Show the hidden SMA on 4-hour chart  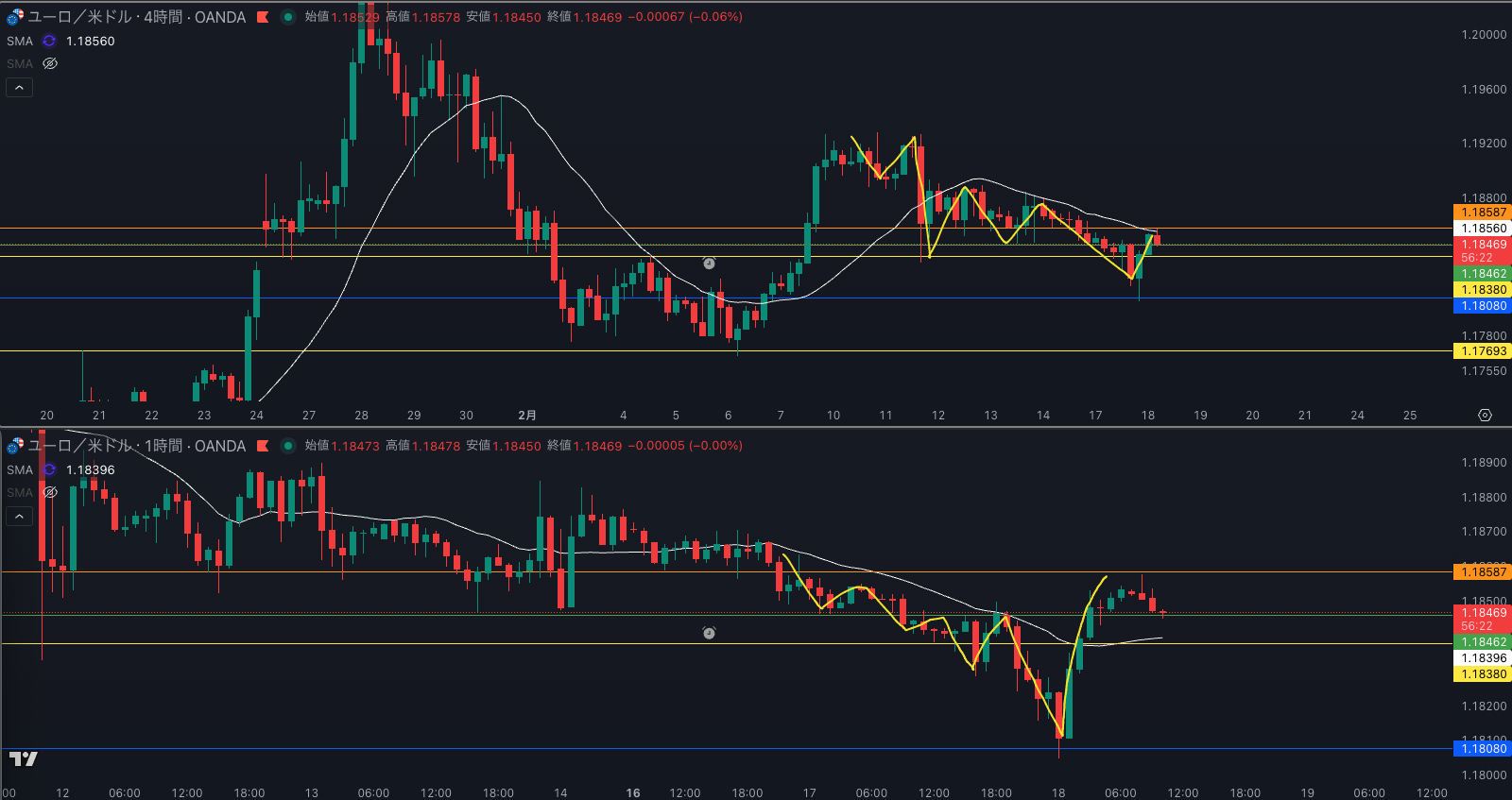(x=50, y=63)
